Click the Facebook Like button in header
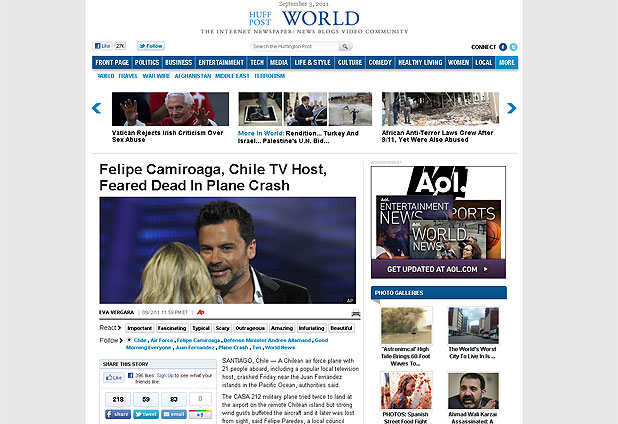Viewport: 618px width, 424px height. point(102,46)
